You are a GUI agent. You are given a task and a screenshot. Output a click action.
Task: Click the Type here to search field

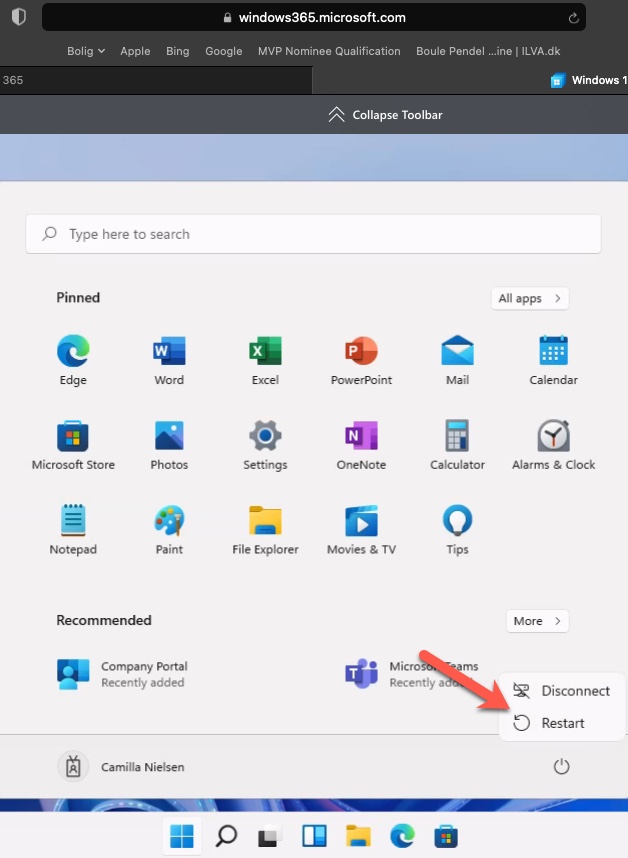(x=313, y=234)
